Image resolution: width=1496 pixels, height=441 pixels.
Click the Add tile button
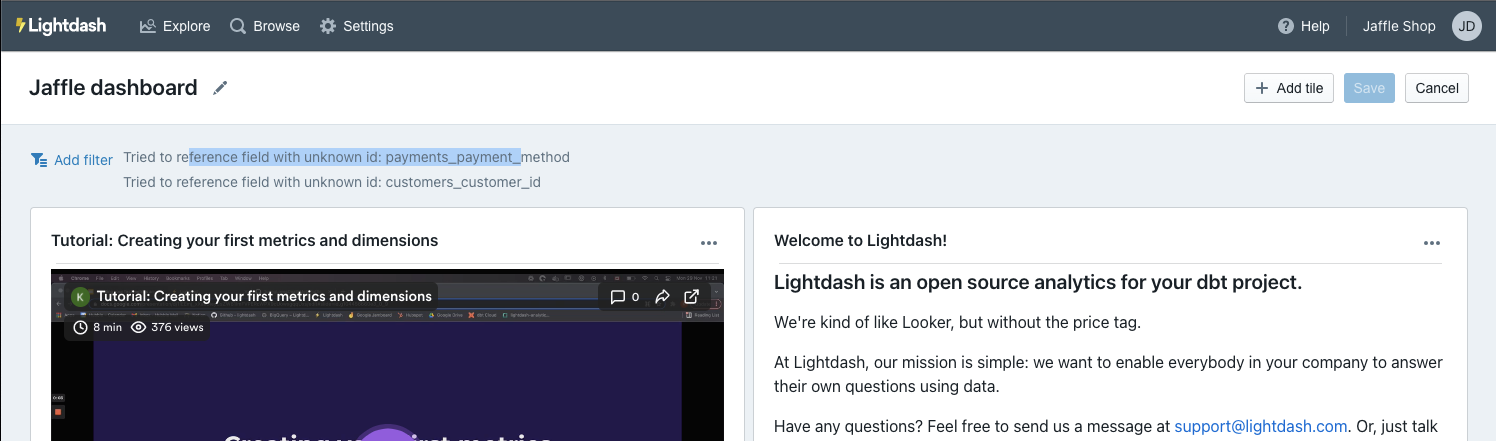point(1289,88)
